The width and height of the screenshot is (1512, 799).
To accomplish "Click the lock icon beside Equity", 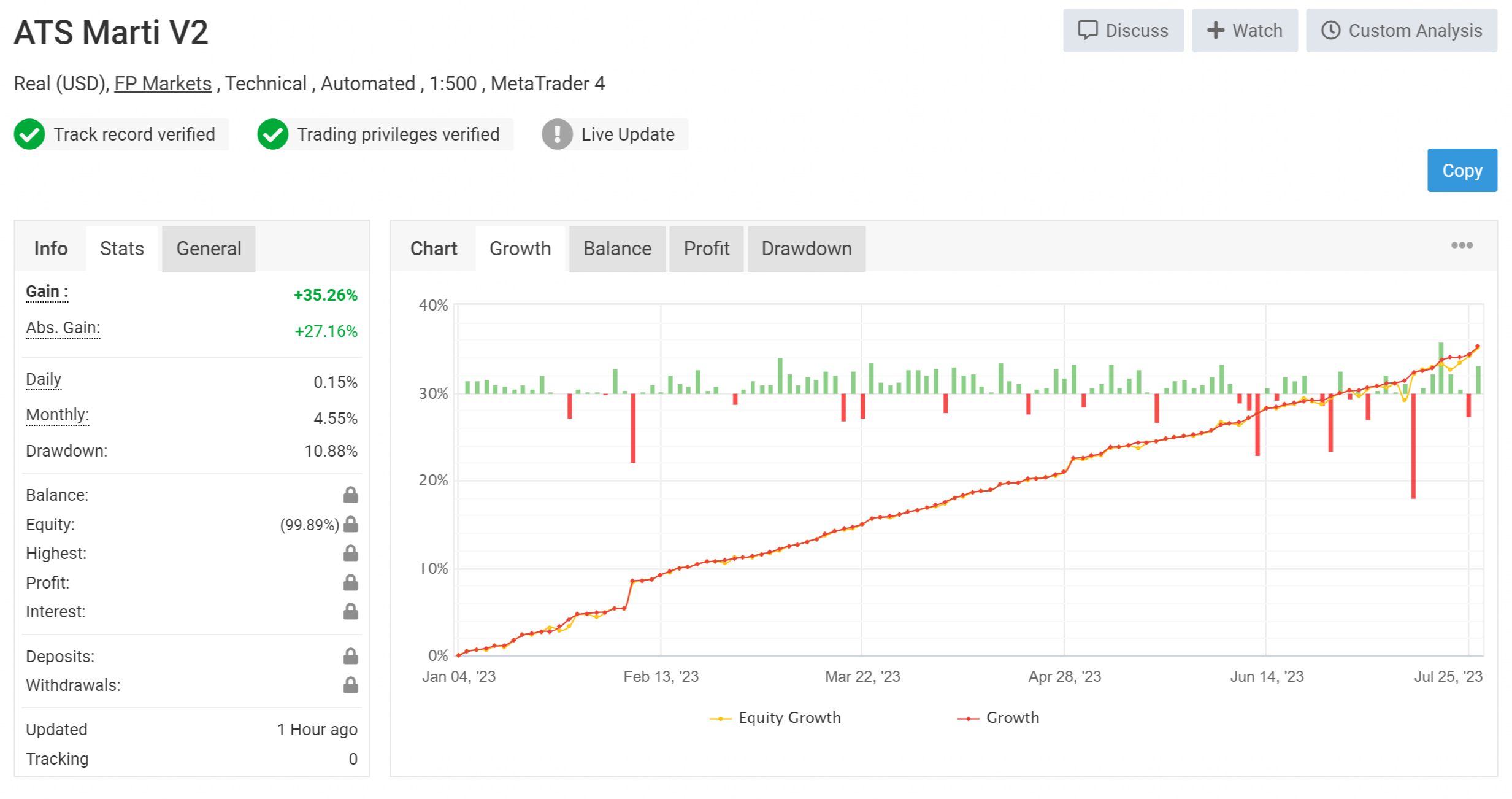I will pyautogui.click(x=350, y=524).
